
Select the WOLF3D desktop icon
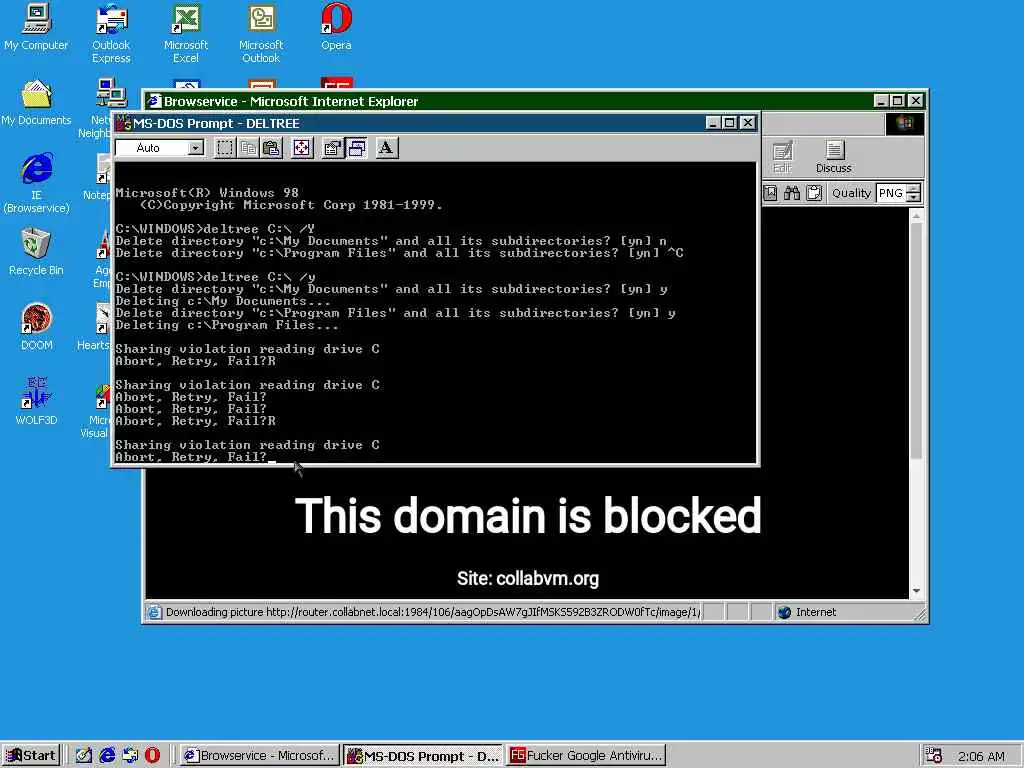pos(37,402)
